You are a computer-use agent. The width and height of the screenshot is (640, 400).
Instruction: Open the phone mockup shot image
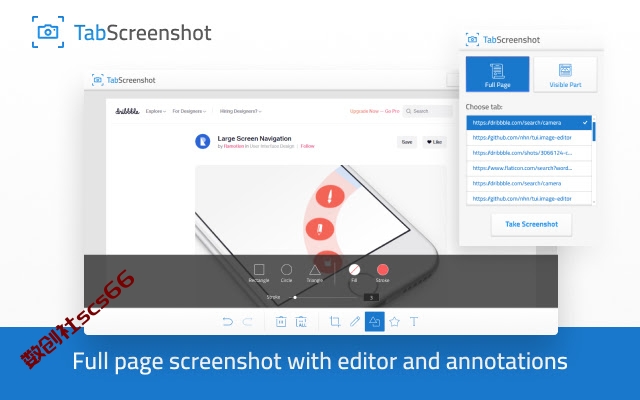[320, 210]
